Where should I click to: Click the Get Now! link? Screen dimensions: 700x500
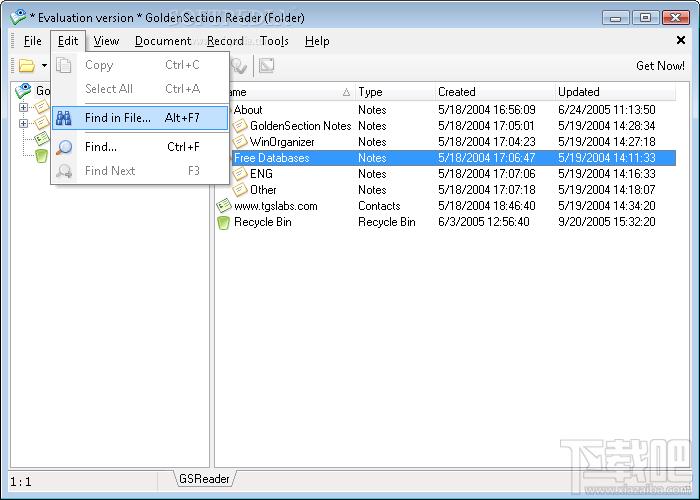(660, 66)
